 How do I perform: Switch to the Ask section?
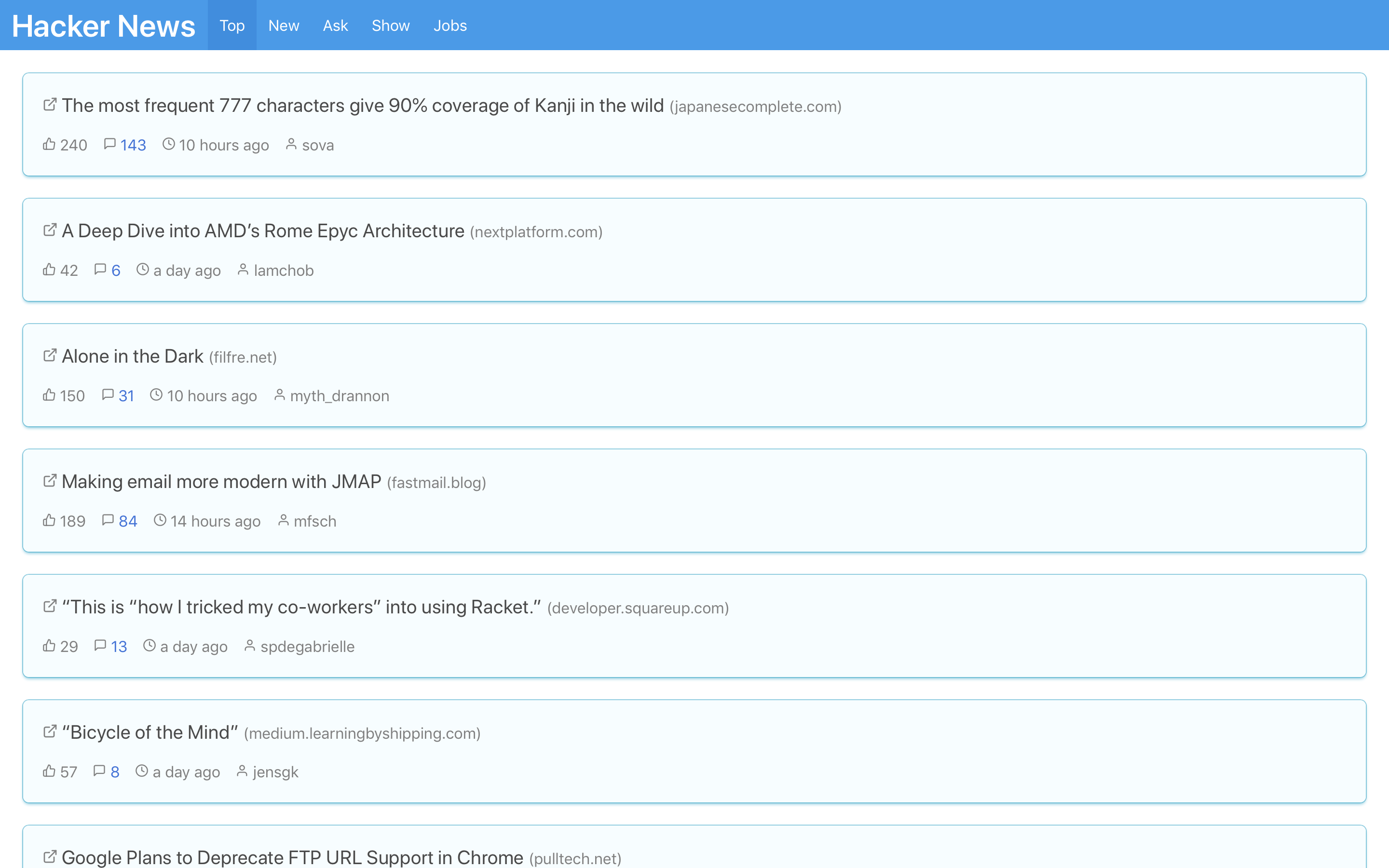[x=335, y=25]
